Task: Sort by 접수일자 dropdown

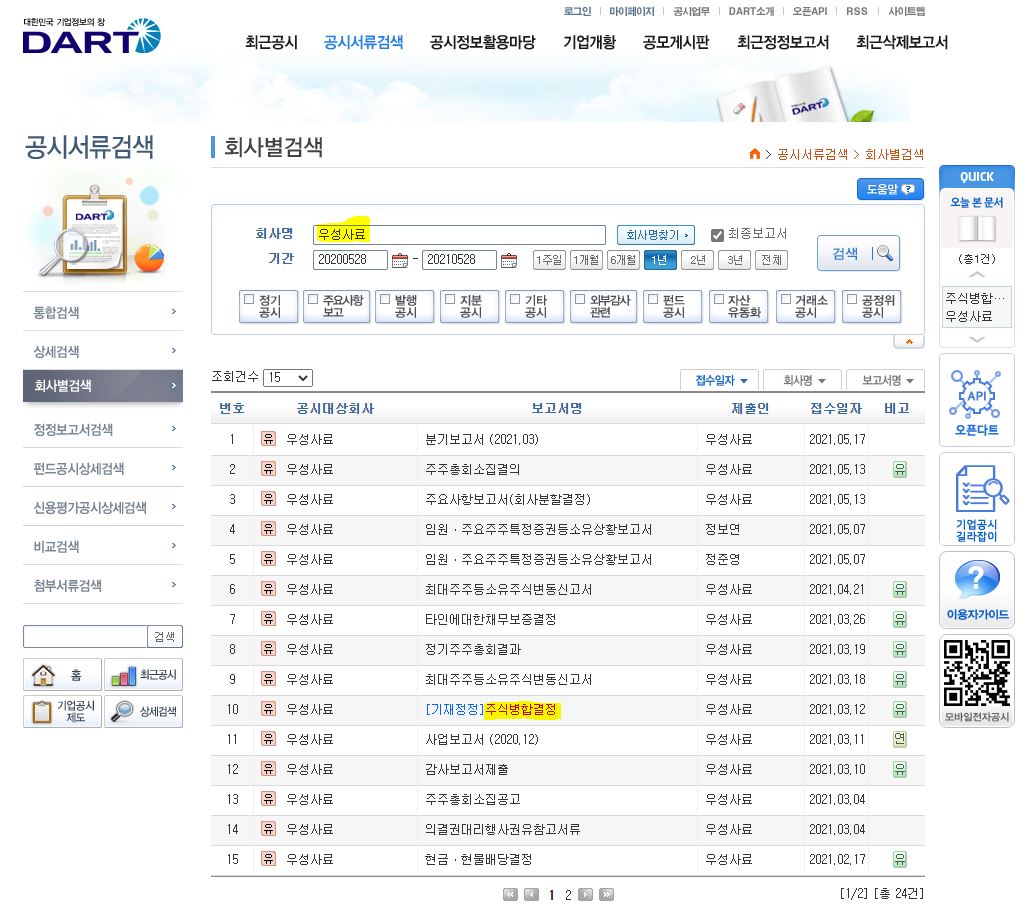Action: (720, 380)
